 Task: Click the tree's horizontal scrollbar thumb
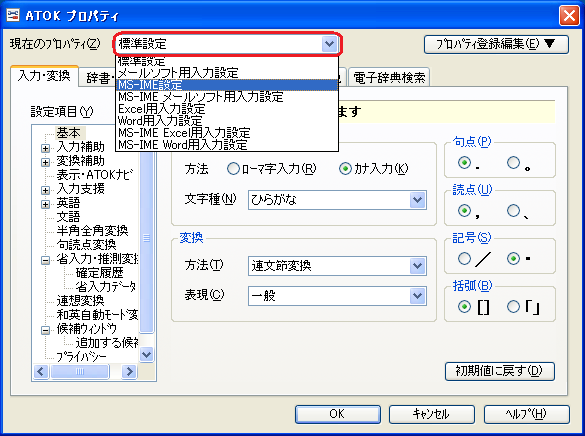80,371
